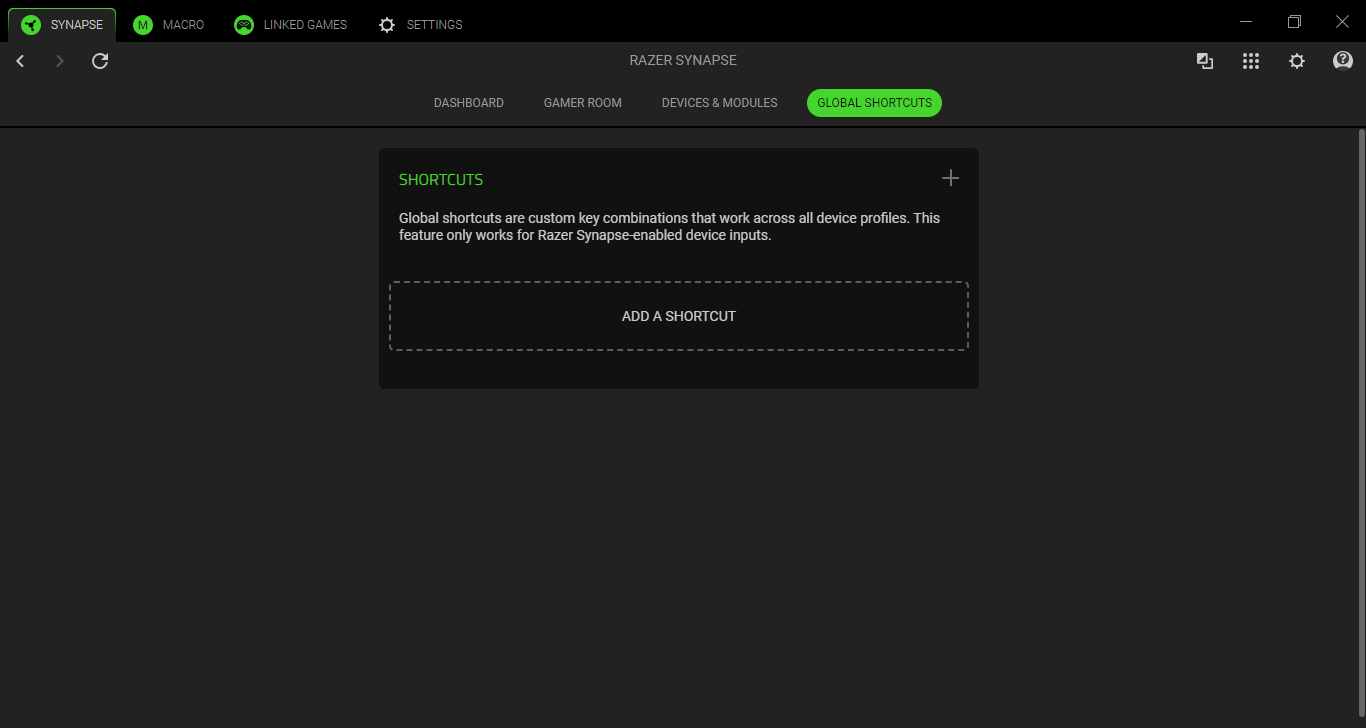Viewport: 1366px width, 728px height.
Task: Open the Linked Games tab
Action: 291,24
